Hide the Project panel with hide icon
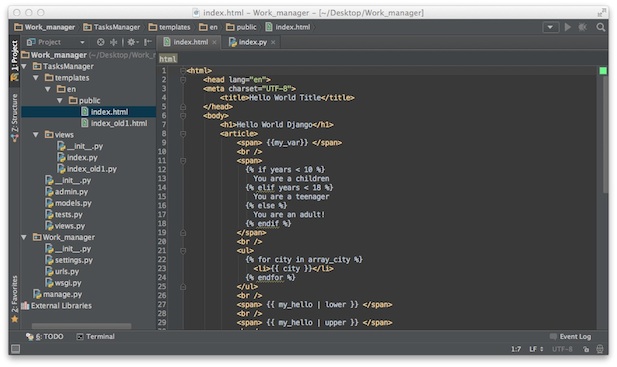The image size is (617, 367). tap(148, 42)
